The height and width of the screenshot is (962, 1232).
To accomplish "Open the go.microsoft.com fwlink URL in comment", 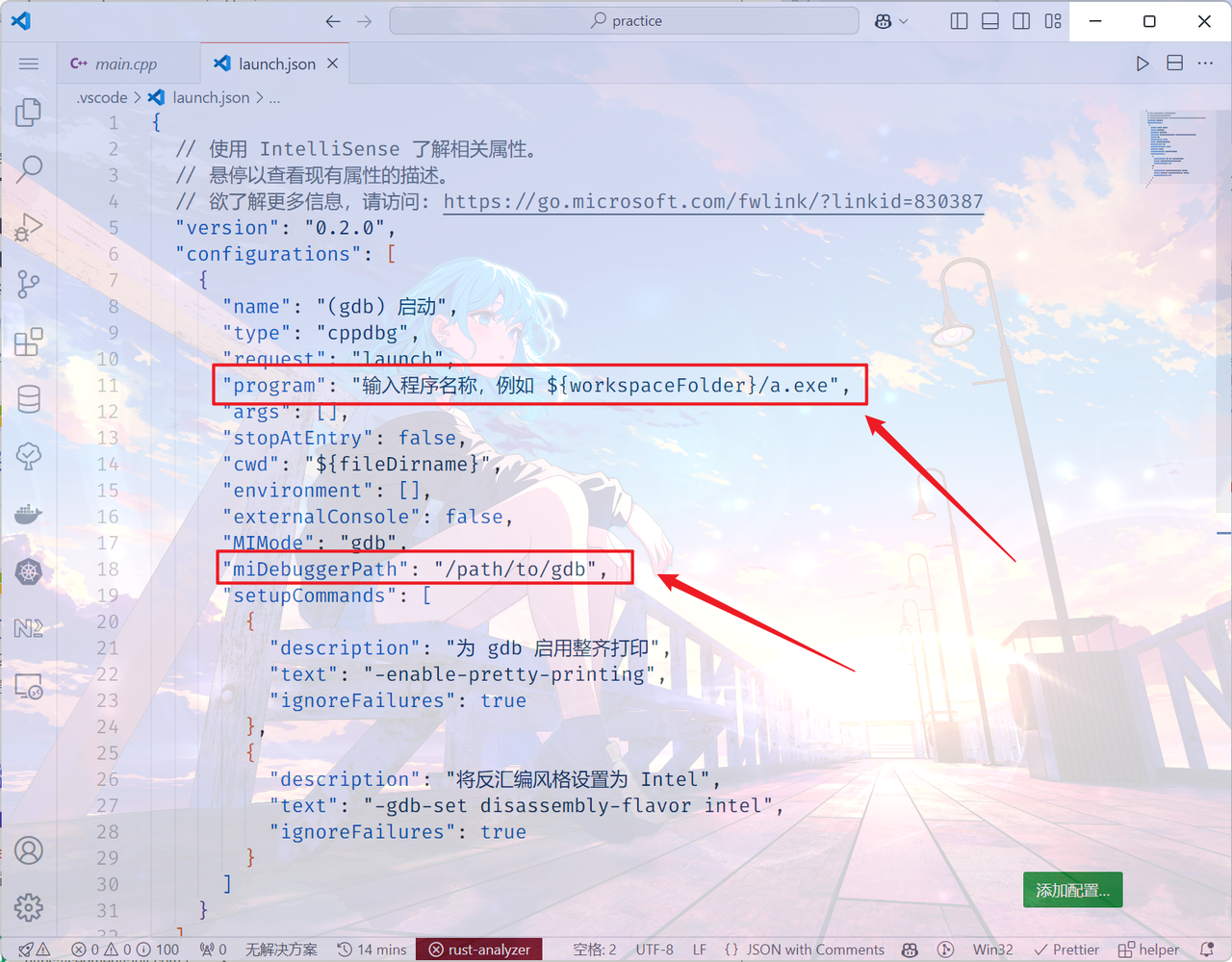I will pyautogui.click(x=713, y=201).
